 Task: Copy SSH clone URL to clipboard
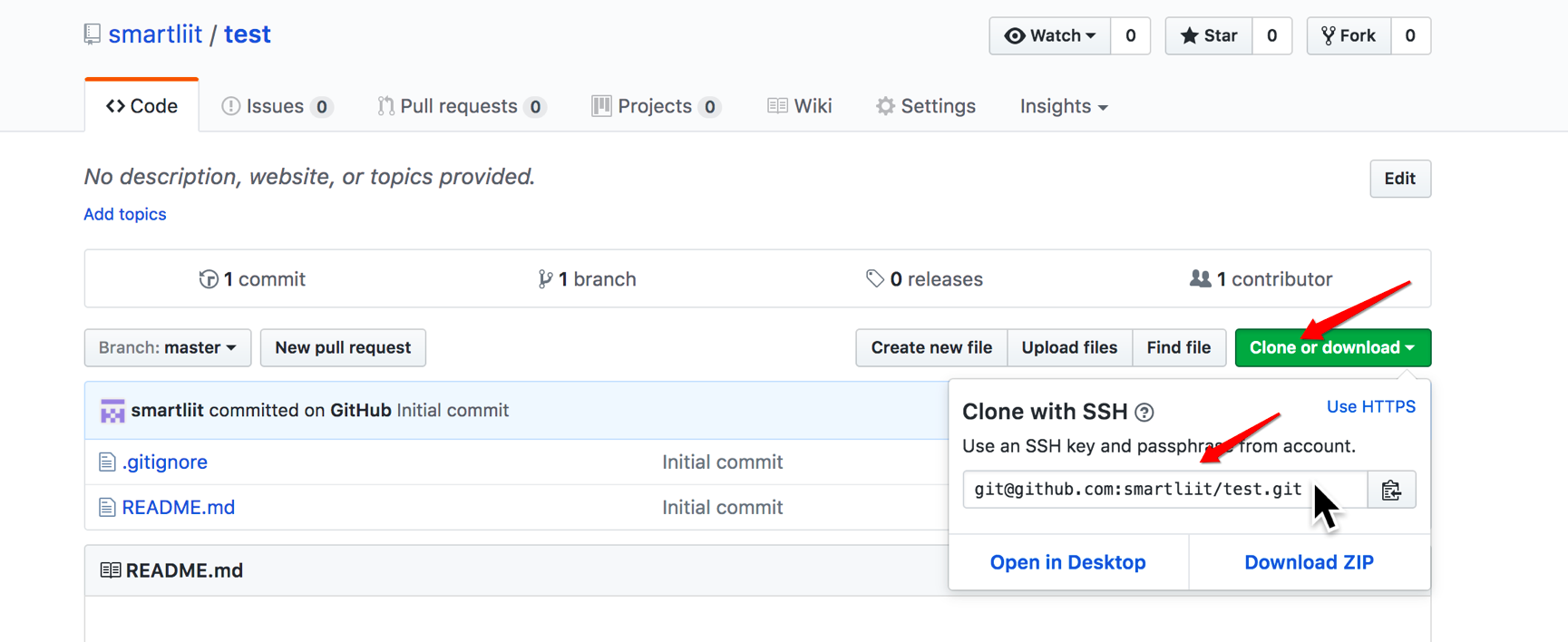click(1391, 491)
